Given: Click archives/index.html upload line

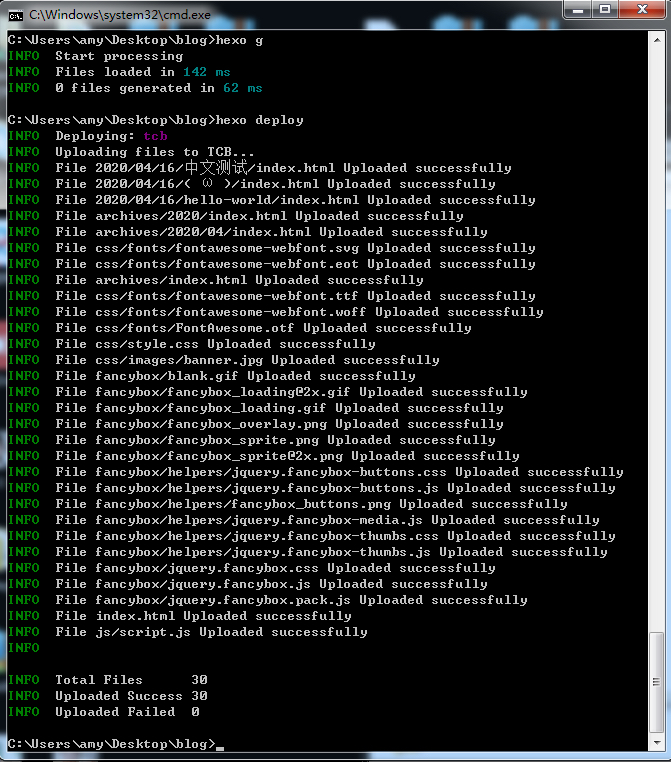Looking at the screenshot, I should 215,280.
